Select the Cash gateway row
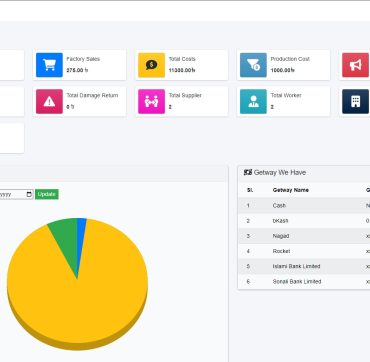The image size is (370, 362). (x=304, y=206)
